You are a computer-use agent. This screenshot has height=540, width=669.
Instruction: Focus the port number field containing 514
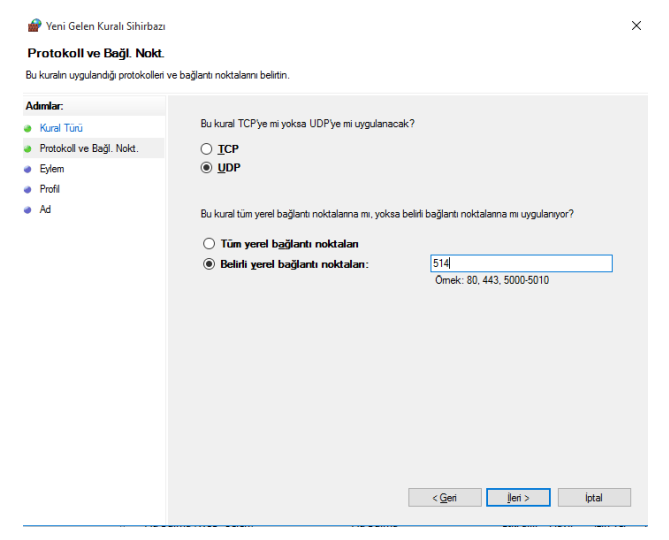tap(521, 263)
